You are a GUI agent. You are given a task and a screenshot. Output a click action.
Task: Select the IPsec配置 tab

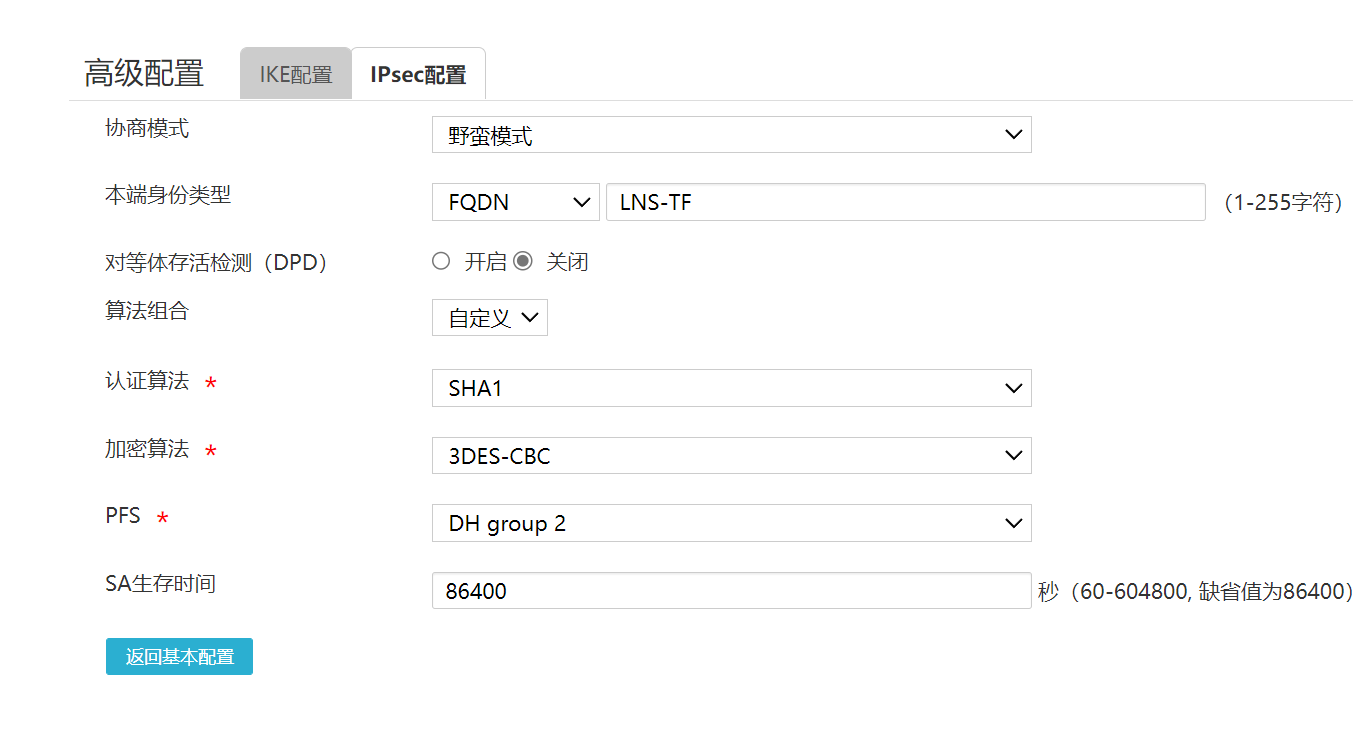(x=418, y=75)
